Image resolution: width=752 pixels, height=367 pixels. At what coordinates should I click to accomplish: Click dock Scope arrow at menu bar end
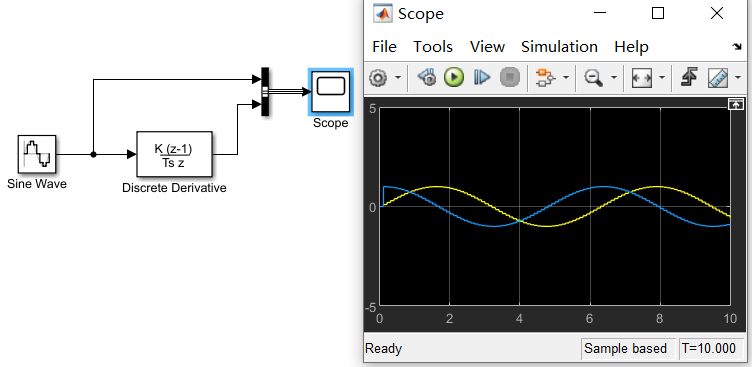click(737, 47)
